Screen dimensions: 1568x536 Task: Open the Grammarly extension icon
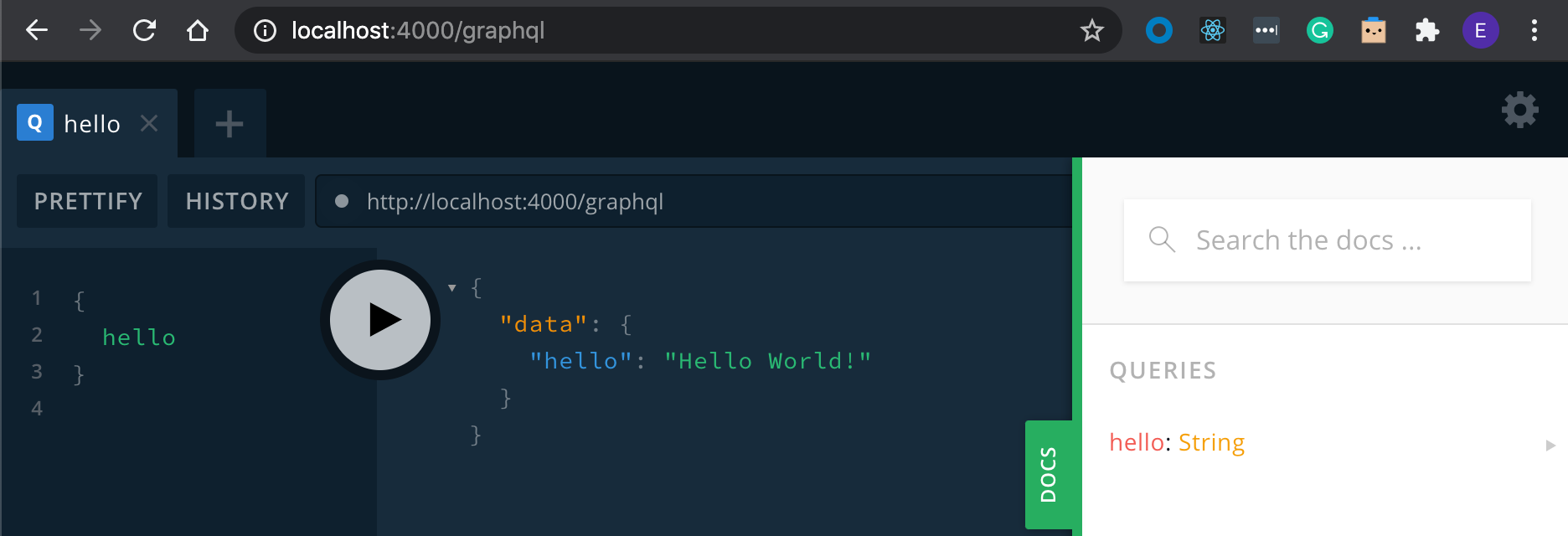point(1319,31)
